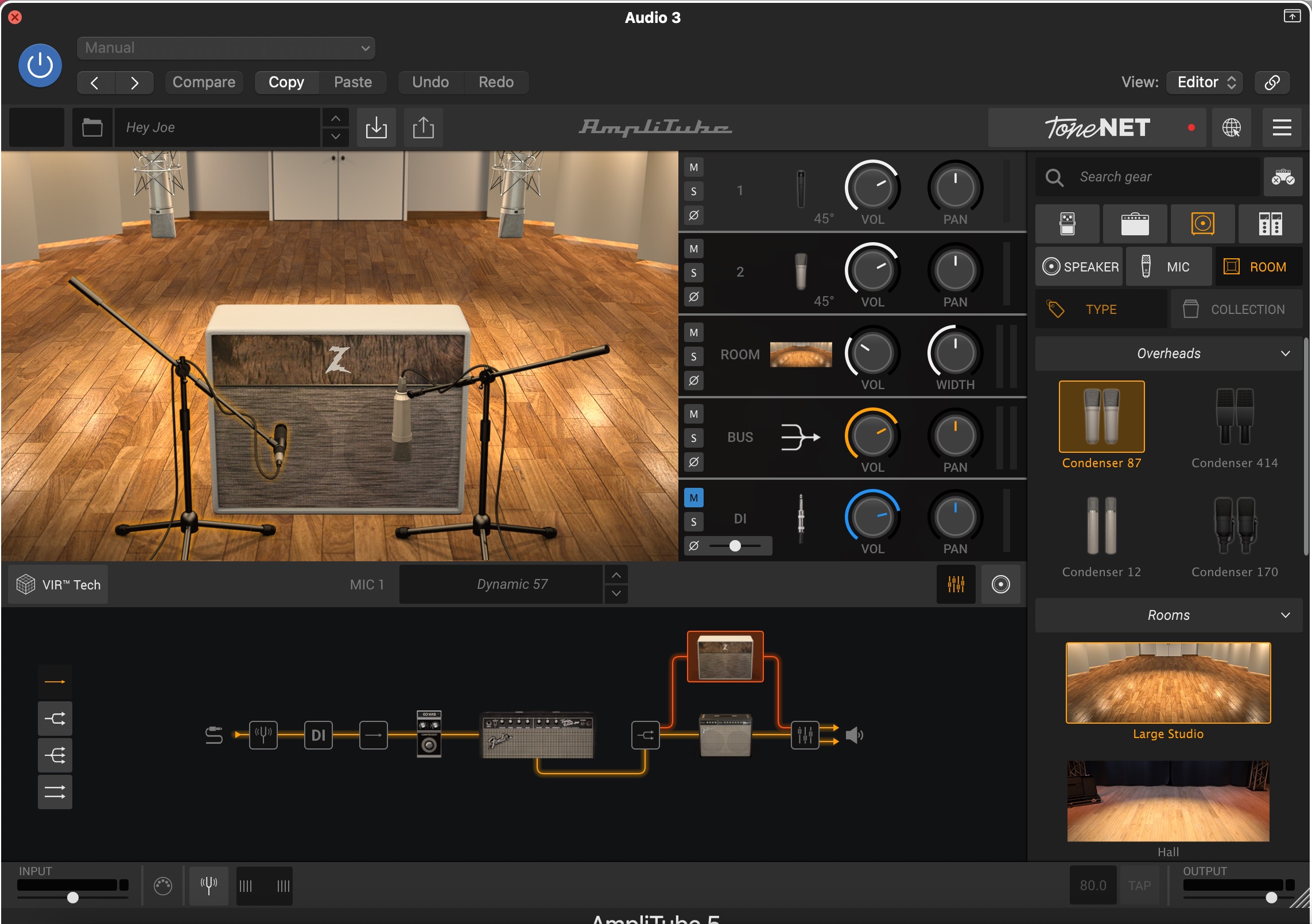1312x924 pixels.
Task: Click the Redo button
Action: (x=496, y=82)
